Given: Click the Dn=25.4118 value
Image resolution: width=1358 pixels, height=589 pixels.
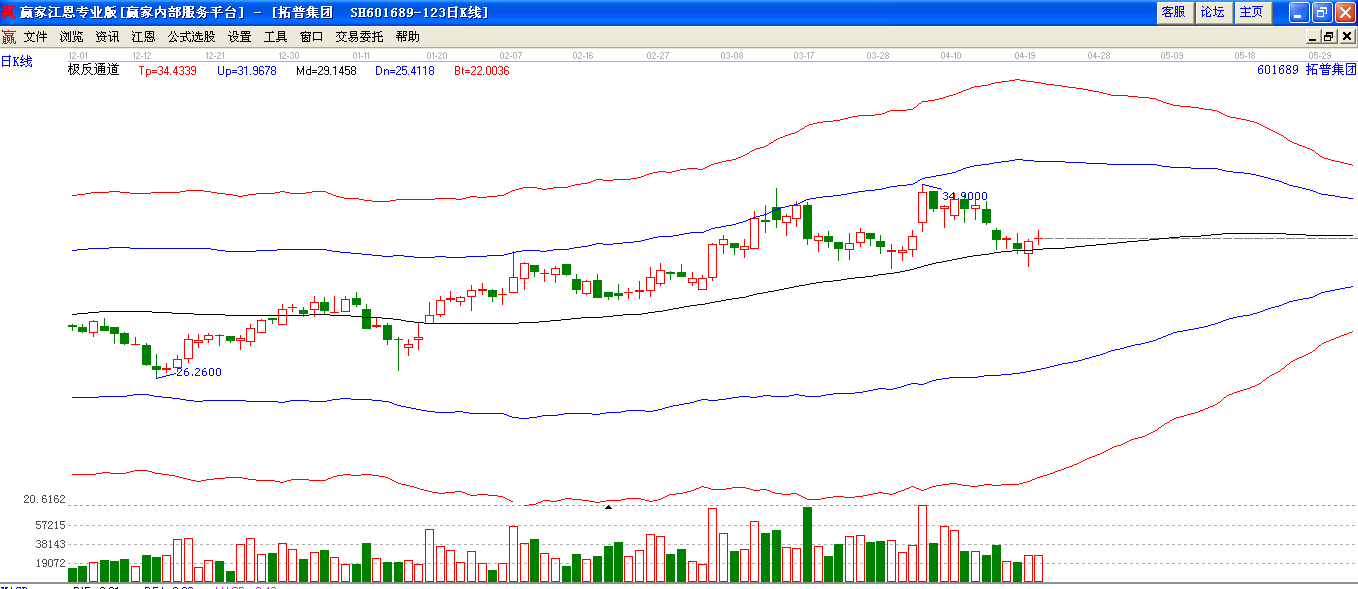Looking at the screenshot, I should [x=405, y=71].
